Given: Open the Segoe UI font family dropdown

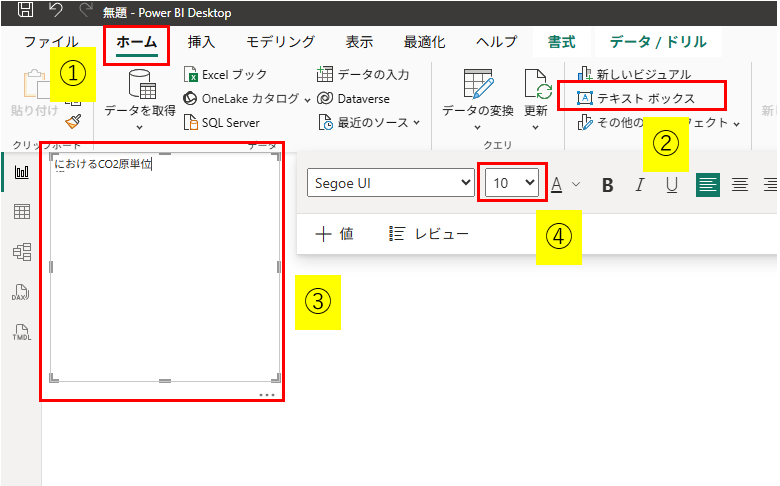Looking at the screenshot, I should 391,183.
